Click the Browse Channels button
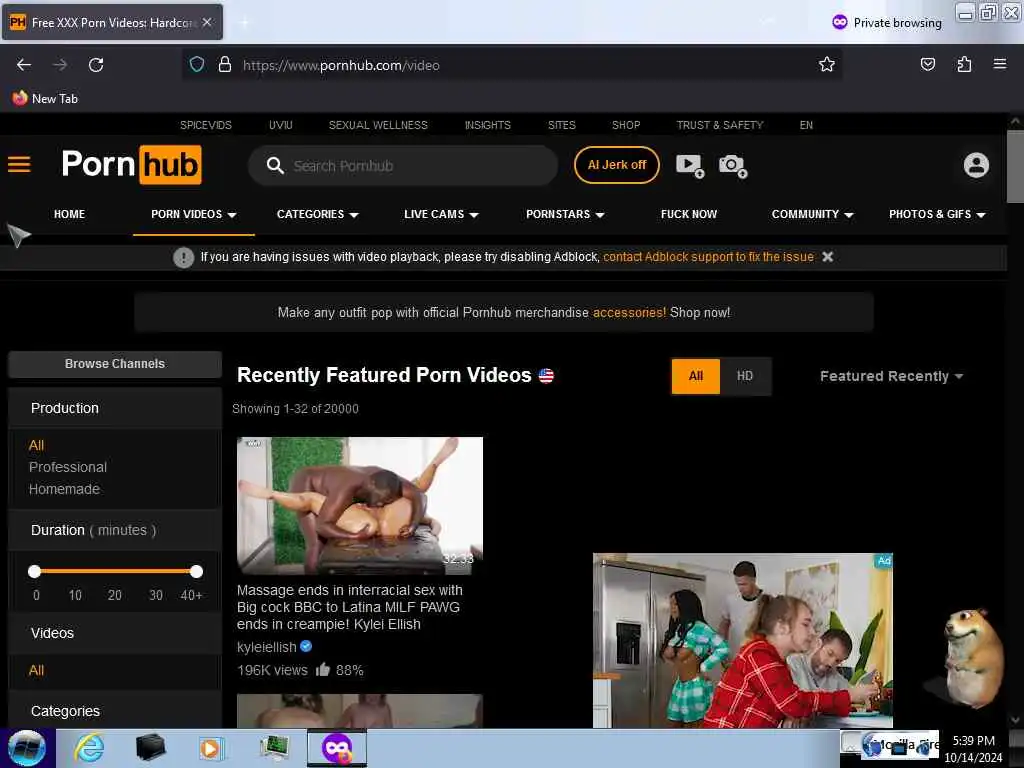The image size is (1024, 768). coord(115,364)
